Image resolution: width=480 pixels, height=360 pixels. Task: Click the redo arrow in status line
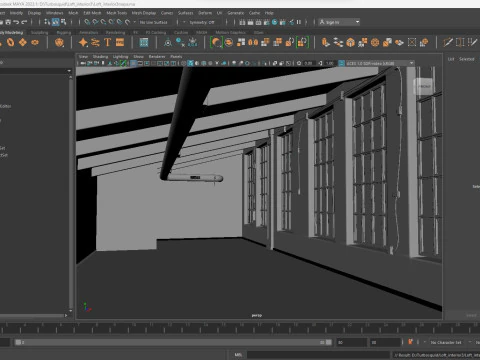(24, 22)
